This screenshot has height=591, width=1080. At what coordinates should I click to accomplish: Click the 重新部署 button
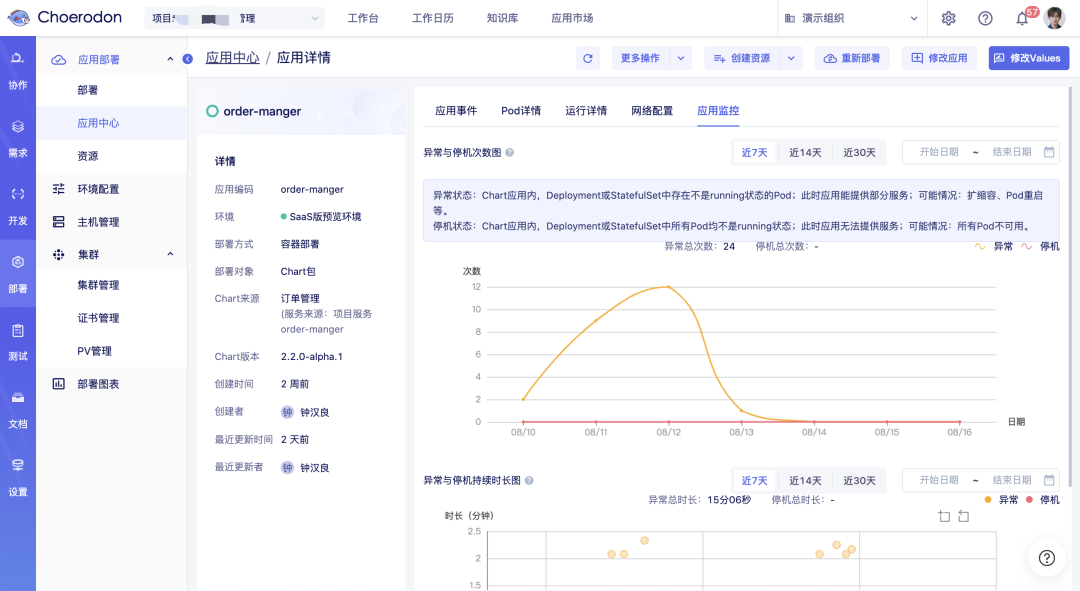point(852,59)
